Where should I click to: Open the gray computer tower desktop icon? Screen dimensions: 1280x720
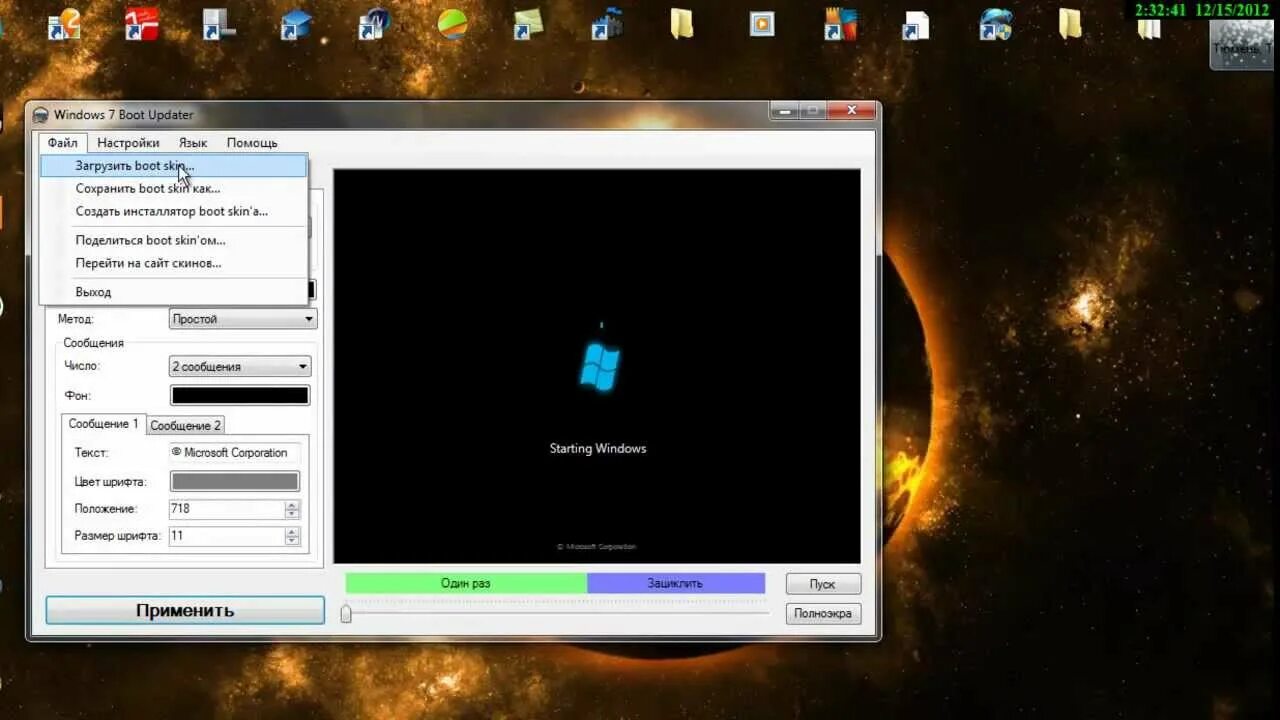[219, 23]
